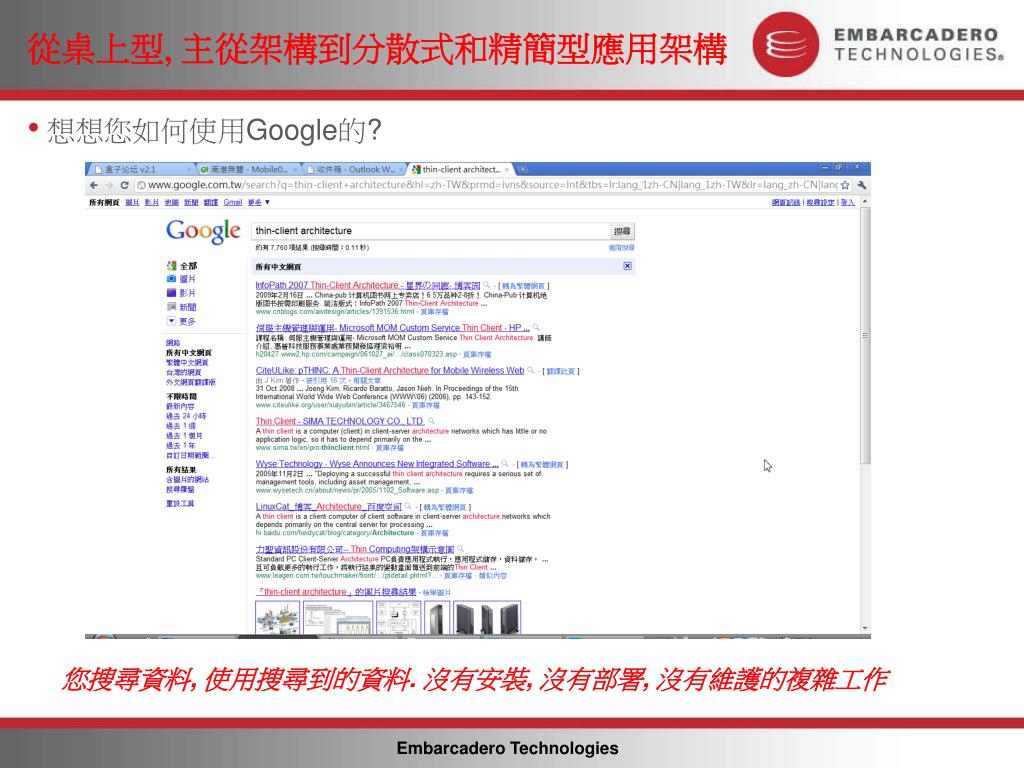
Task: Choose 外文網頁翻譯版 filter
Action: (x=191, y=382)
